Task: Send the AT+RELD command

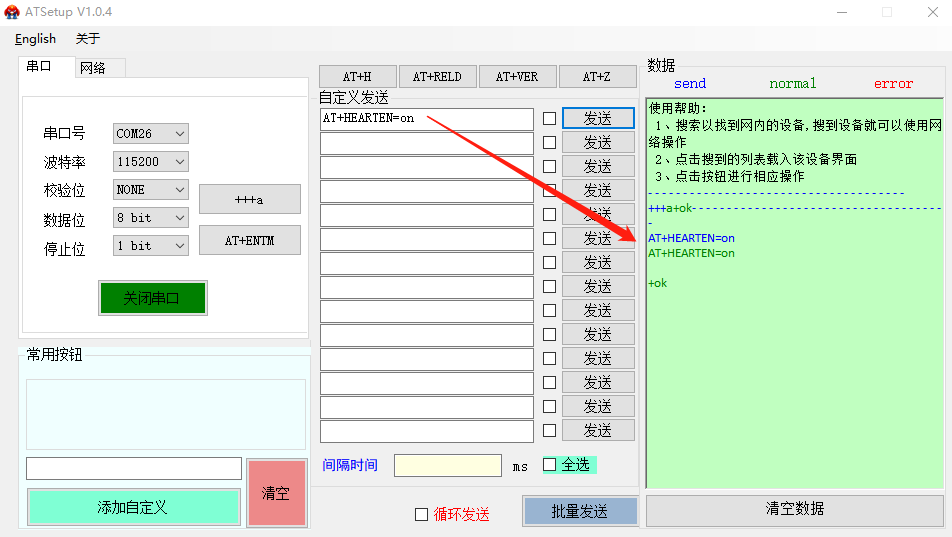Action: [437, 77]
